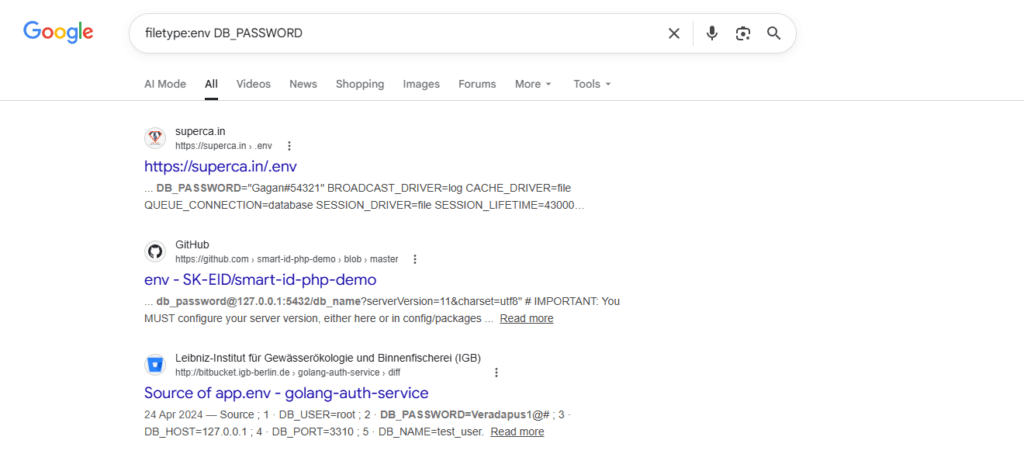Screen dimensions: 1024x454
Task: Open three-dot menu for GitHub result
Action: click(x=415, y=259)
